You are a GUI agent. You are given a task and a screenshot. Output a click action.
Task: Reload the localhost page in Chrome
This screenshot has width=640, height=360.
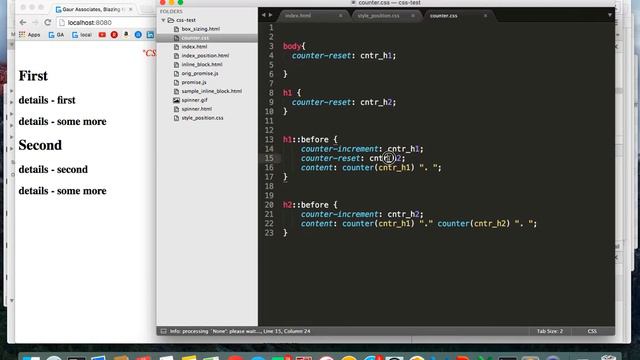(48, 22)
